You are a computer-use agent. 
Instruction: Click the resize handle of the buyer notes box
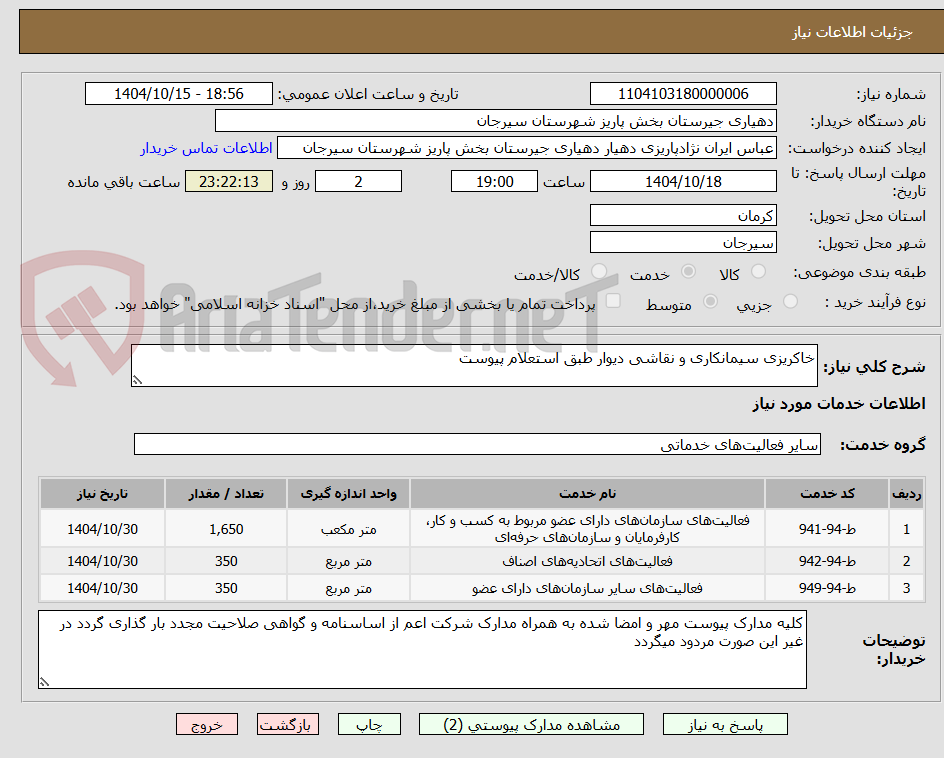[45, 682]
